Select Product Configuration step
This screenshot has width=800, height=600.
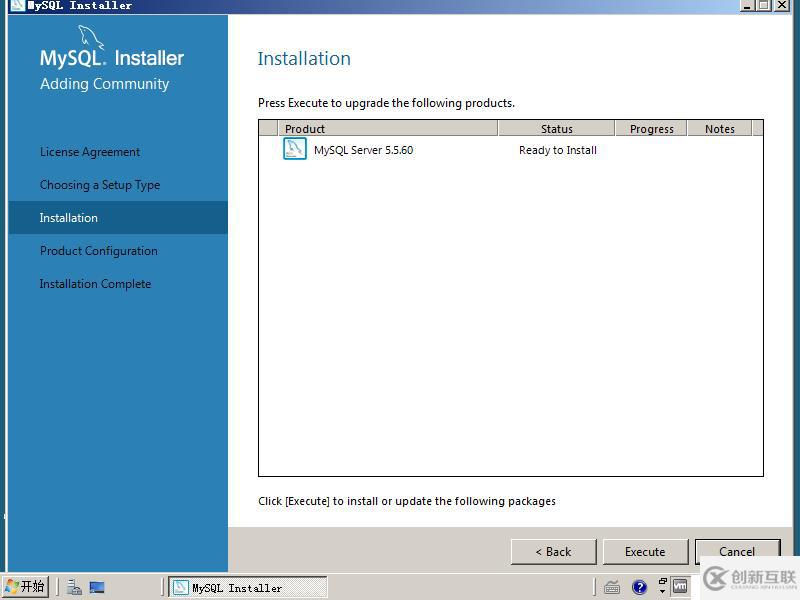point(98,251)
